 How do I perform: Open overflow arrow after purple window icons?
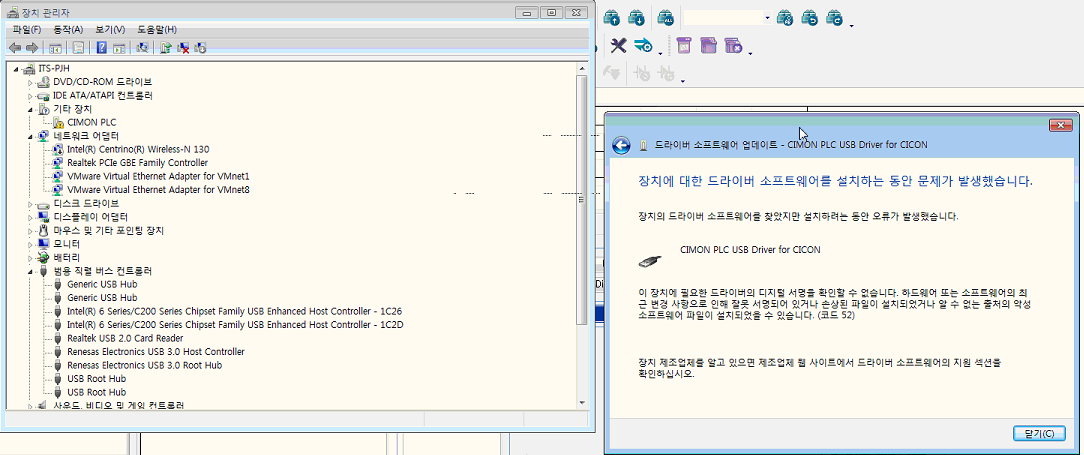pyautogui.click(x=750, y=54)
